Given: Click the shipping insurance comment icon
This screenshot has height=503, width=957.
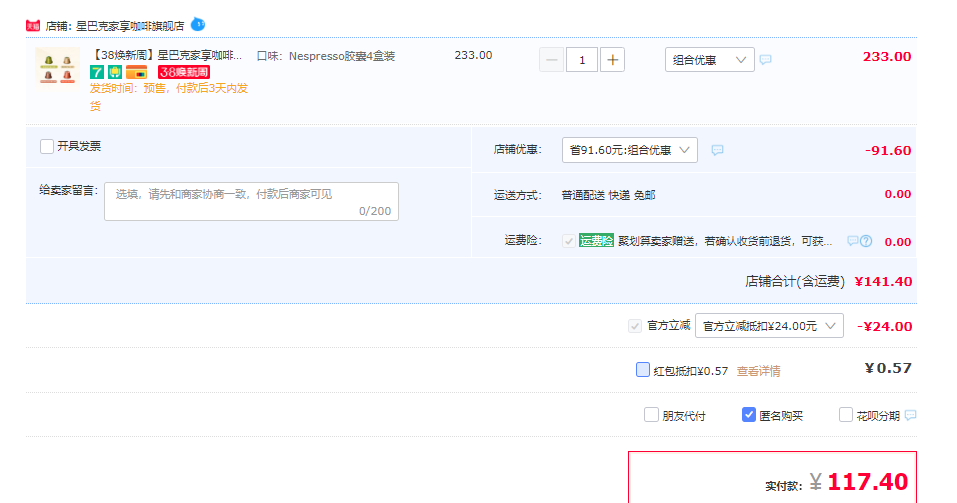Looking at the screenshot, I should coord(853,241).
